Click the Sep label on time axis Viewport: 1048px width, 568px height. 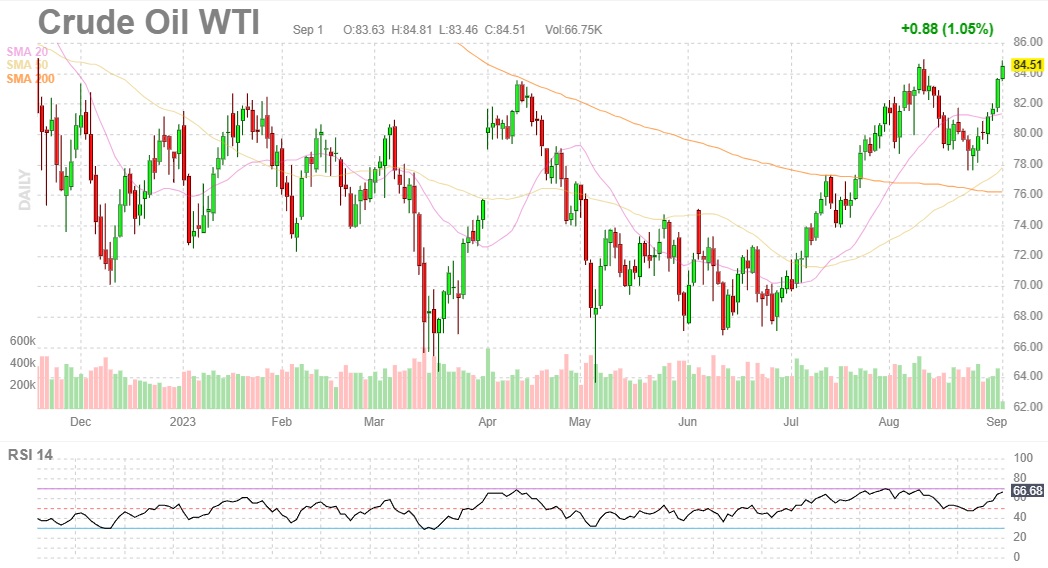[x=997, y=422]
